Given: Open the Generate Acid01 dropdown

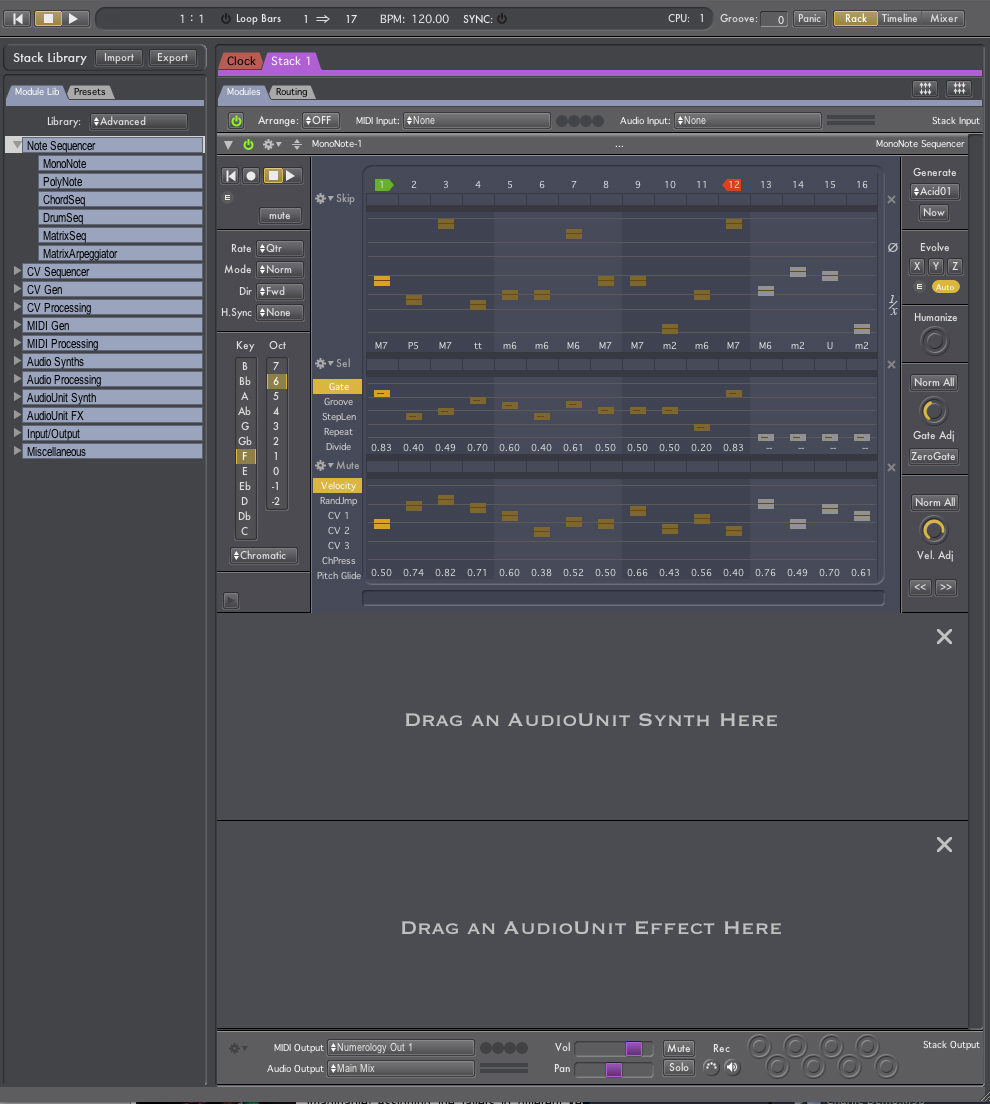Looking at the screenshot, I should (934, 192).
